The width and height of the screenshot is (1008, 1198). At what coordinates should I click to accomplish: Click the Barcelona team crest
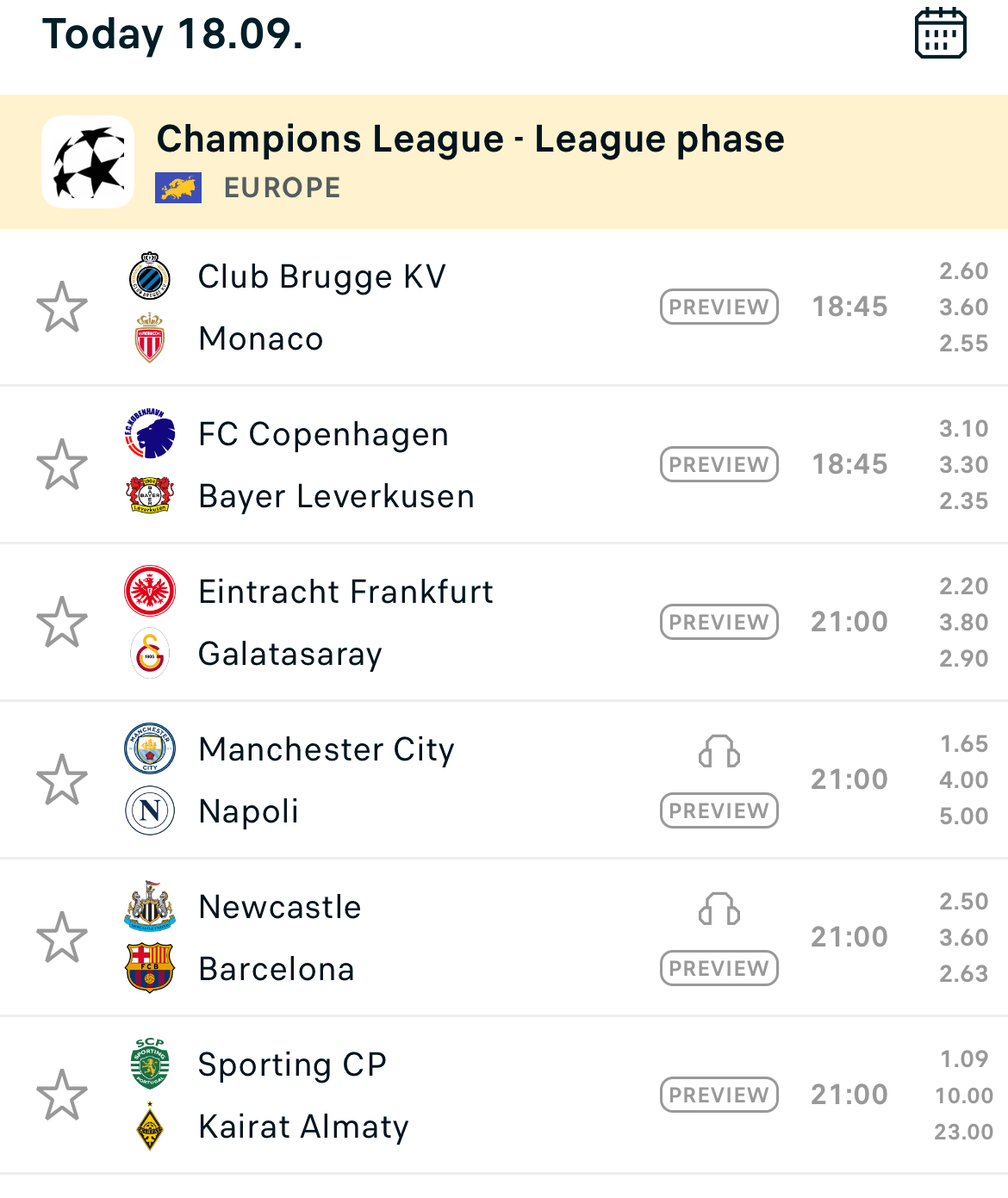point(150,969)
